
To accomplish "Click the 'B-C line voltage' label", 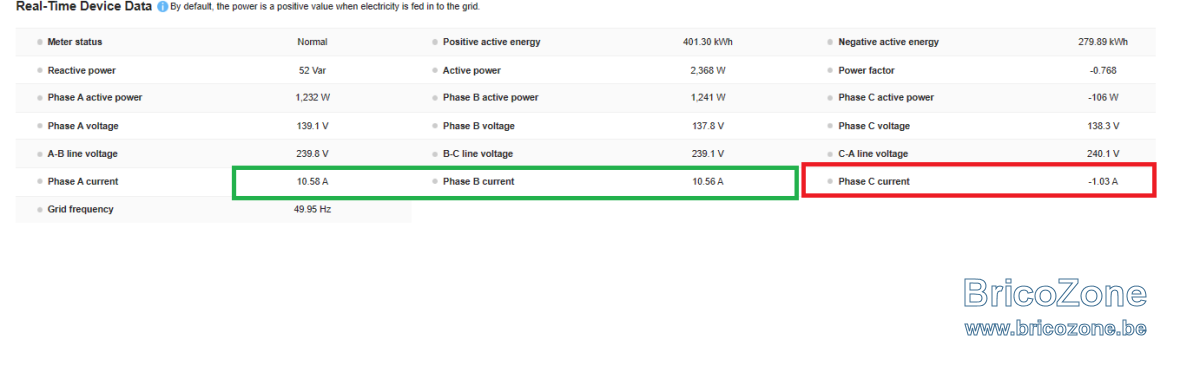I will click(x=478, y=154).
